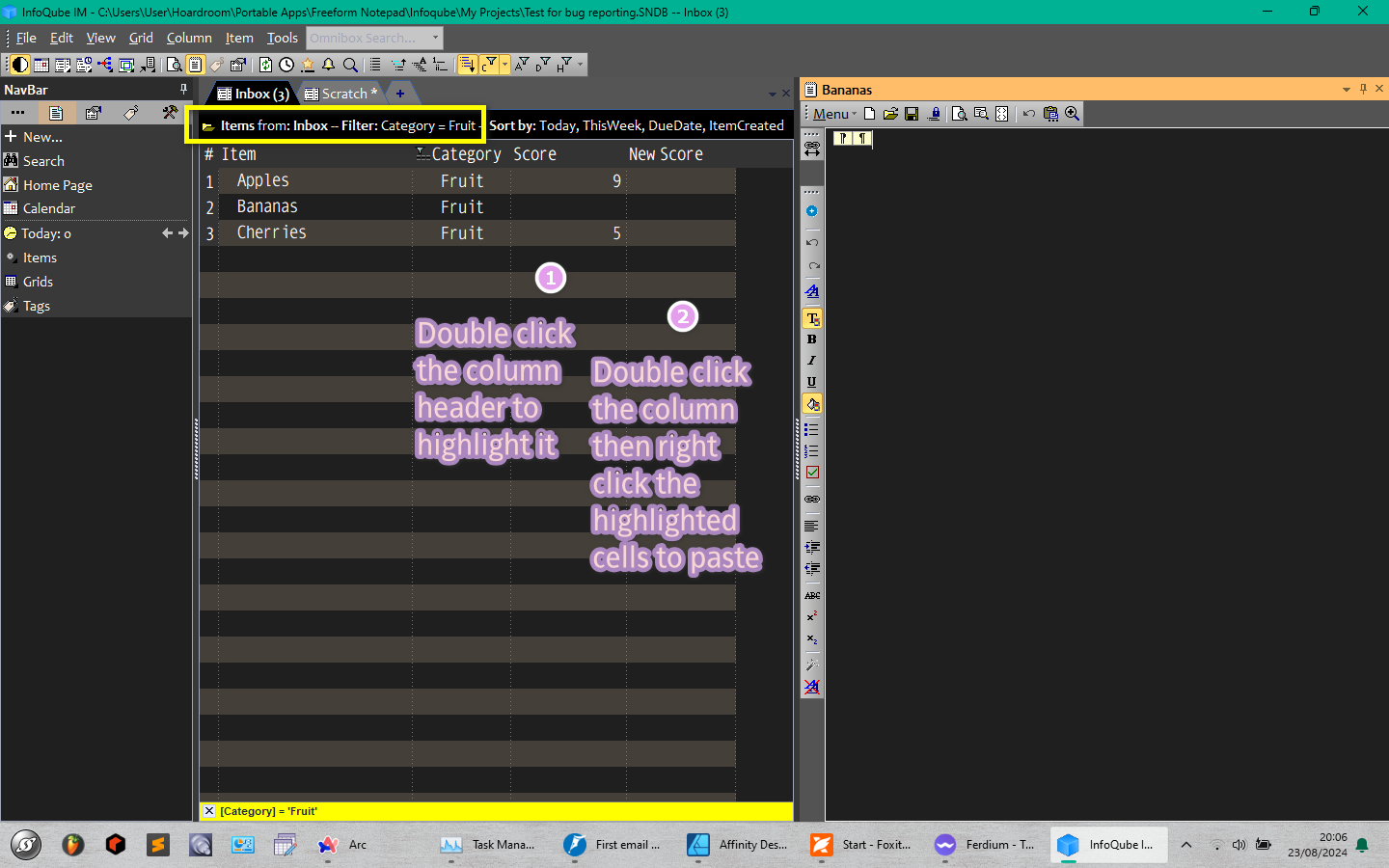Viewport: 1389px width, 868px height.
Task: Go to previous day arrow beside Today
Action: click(167, 233)
